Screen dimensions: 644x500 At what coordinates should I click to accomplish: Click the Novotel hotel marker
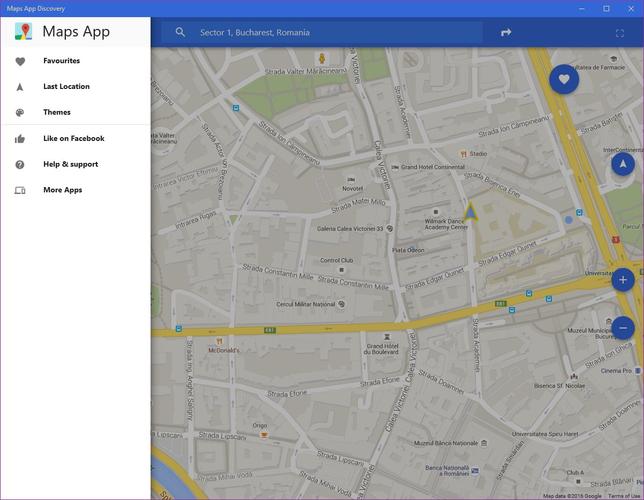tap(351, 180)
